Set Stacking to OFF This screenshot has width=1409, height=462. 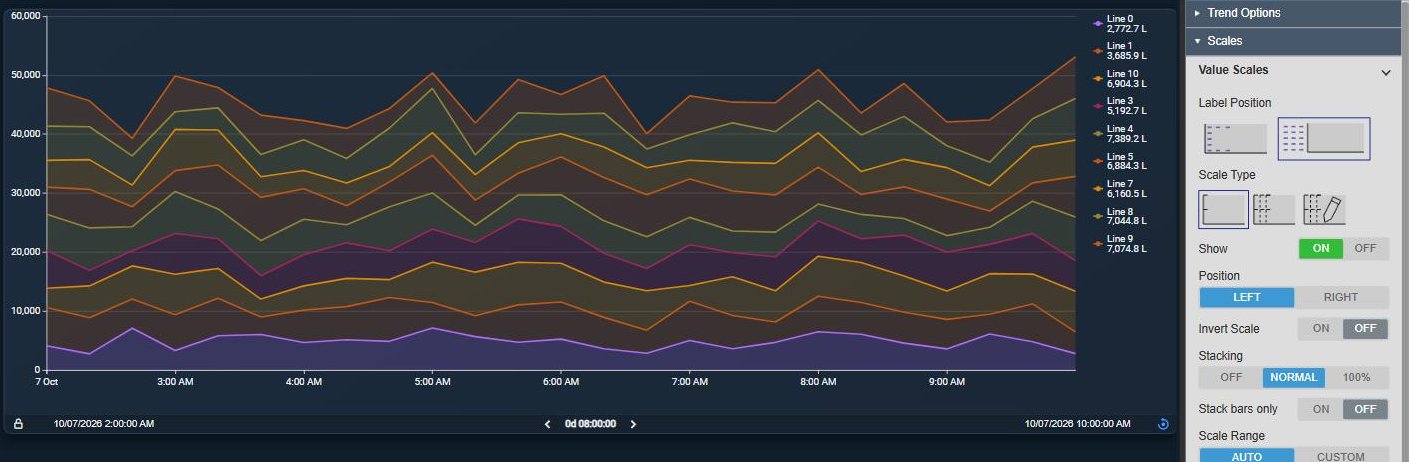[x=1231, y=378]
